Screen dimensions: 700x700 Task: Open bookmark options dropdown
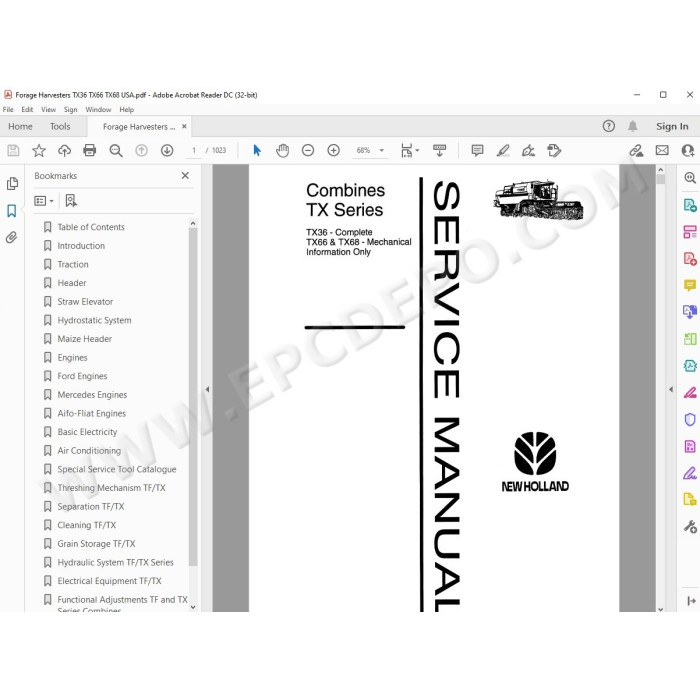pyautogui.click(x=44, y=201)
